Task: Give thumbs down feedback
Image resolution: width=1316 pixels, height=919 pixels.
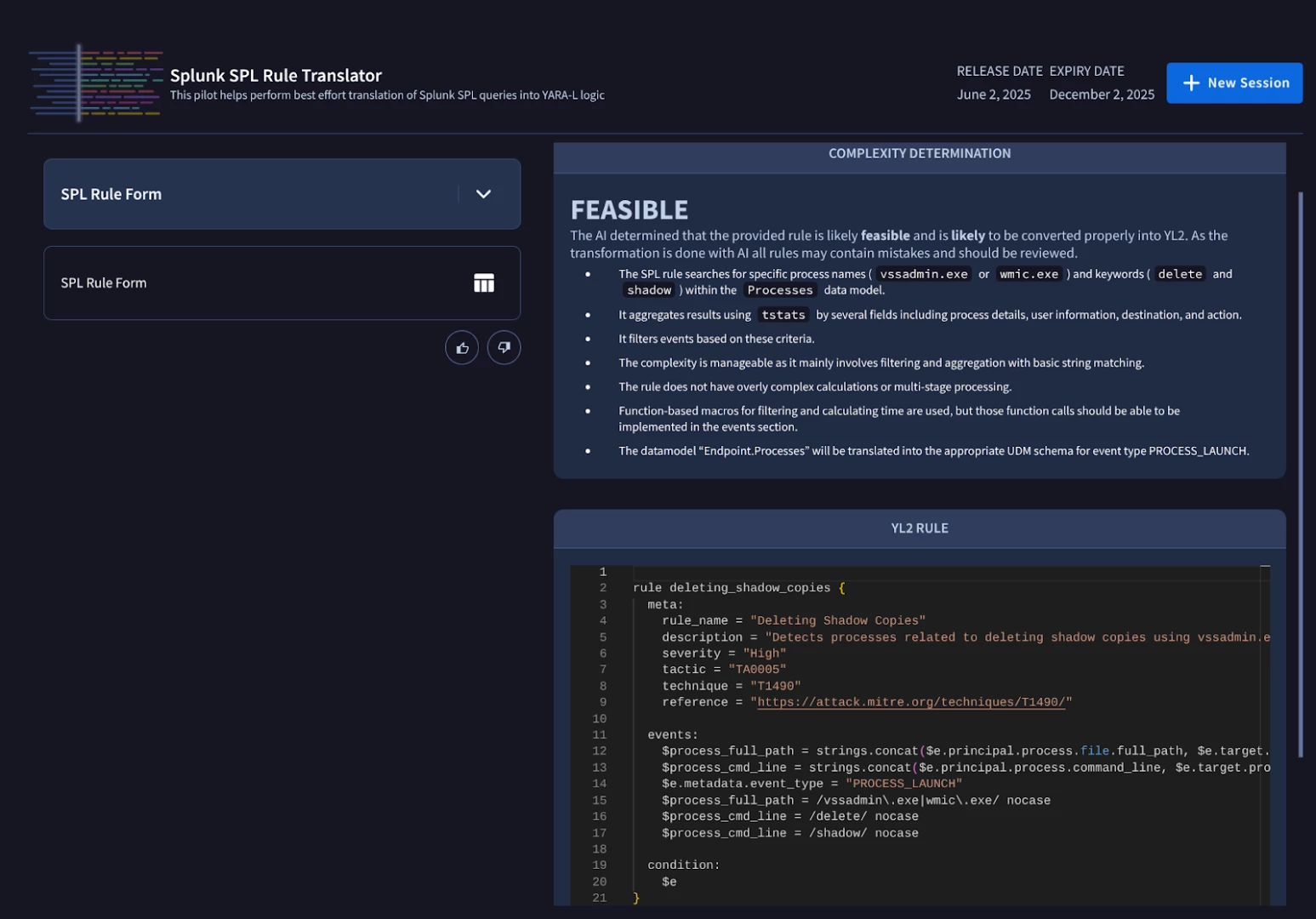Action: click(504, 347)
